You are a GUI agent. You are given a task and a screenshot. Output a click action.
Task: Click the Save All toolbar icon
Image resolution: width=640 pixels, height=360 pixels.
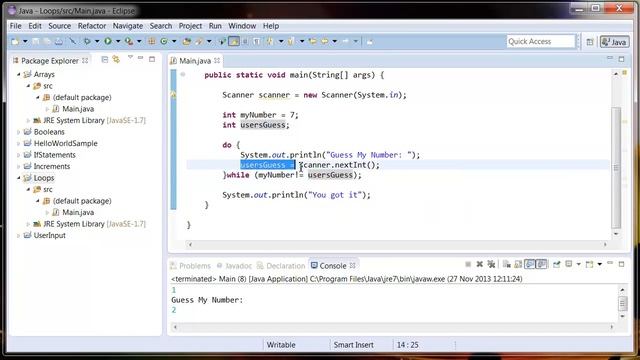click(x=47, y=42)
